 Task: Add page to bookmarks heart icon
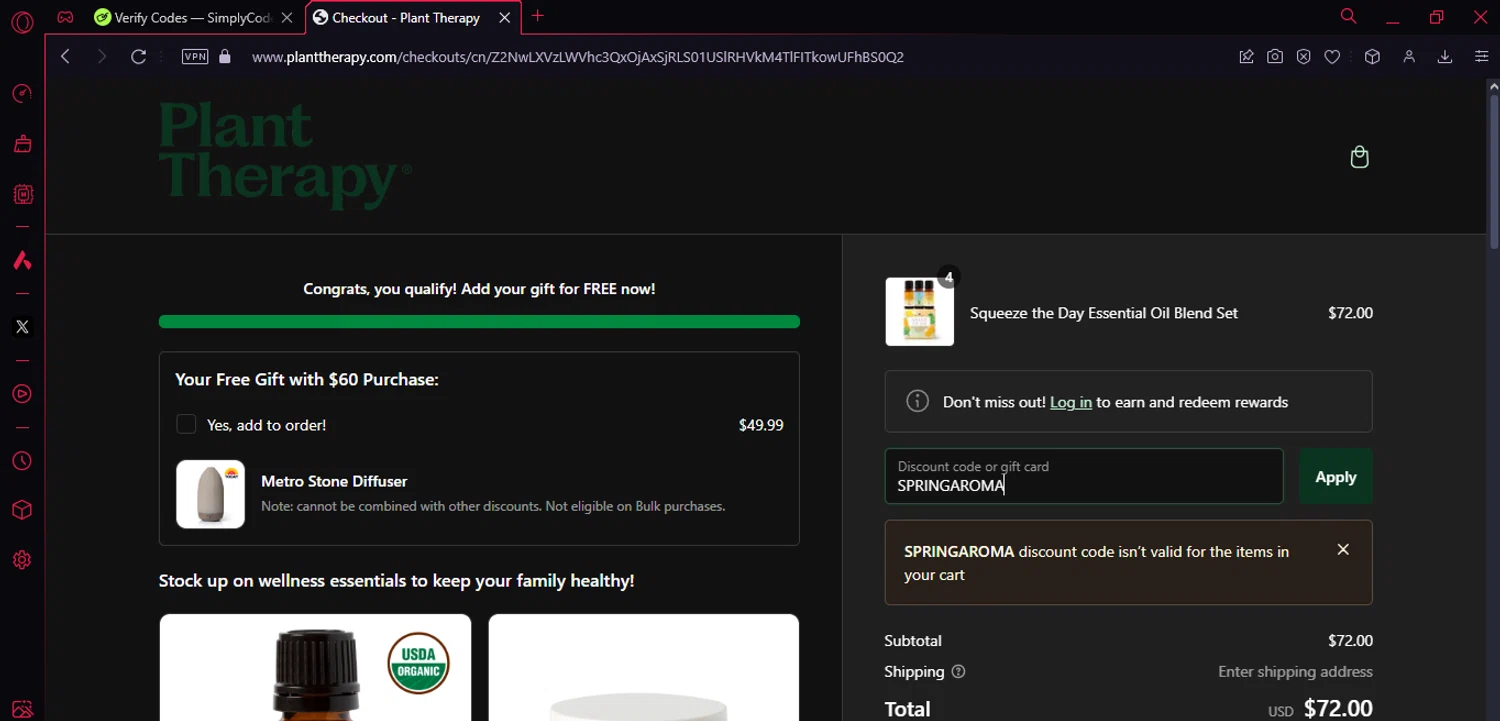[x=1332, y=57]
